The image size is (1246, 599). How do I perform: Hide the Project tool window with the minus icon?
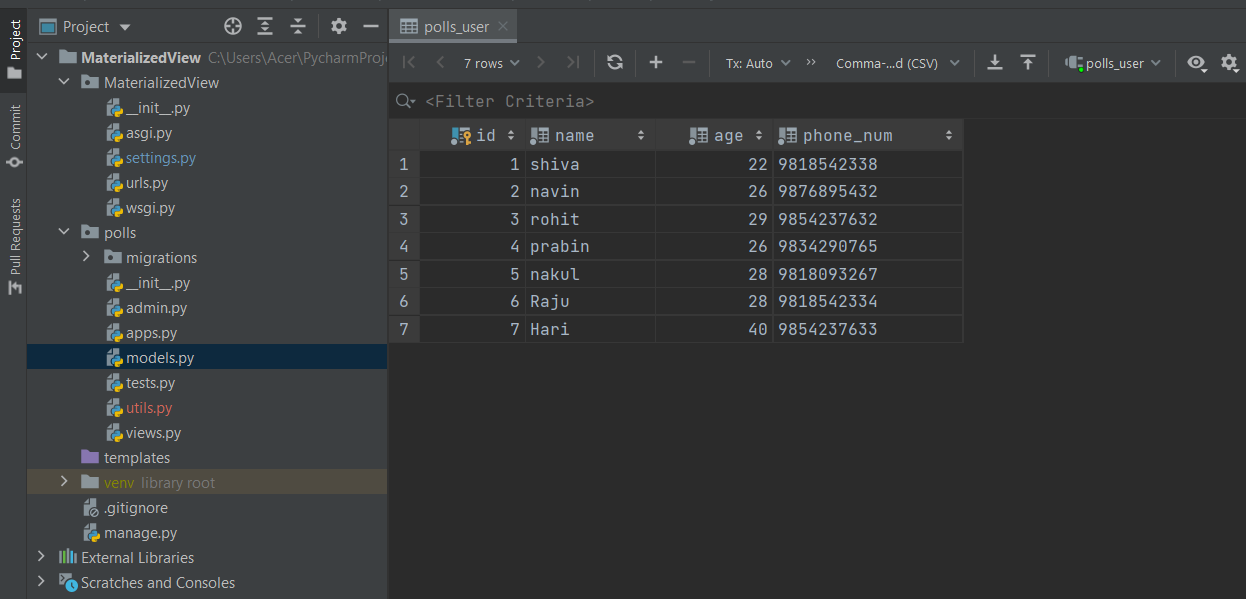click(371, 26)
